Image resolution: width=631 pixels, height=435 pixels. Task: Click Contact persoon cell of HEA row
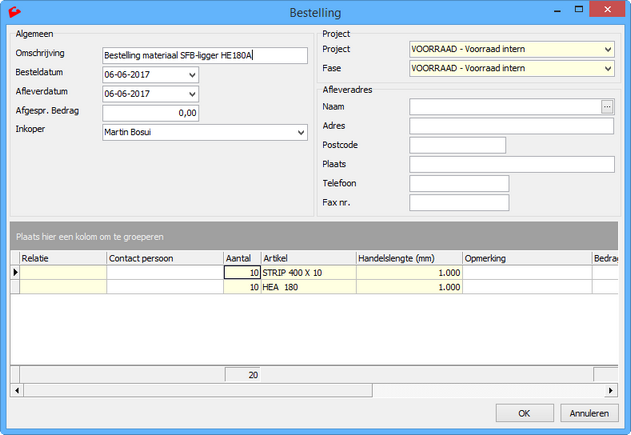[x=165, y=287]
